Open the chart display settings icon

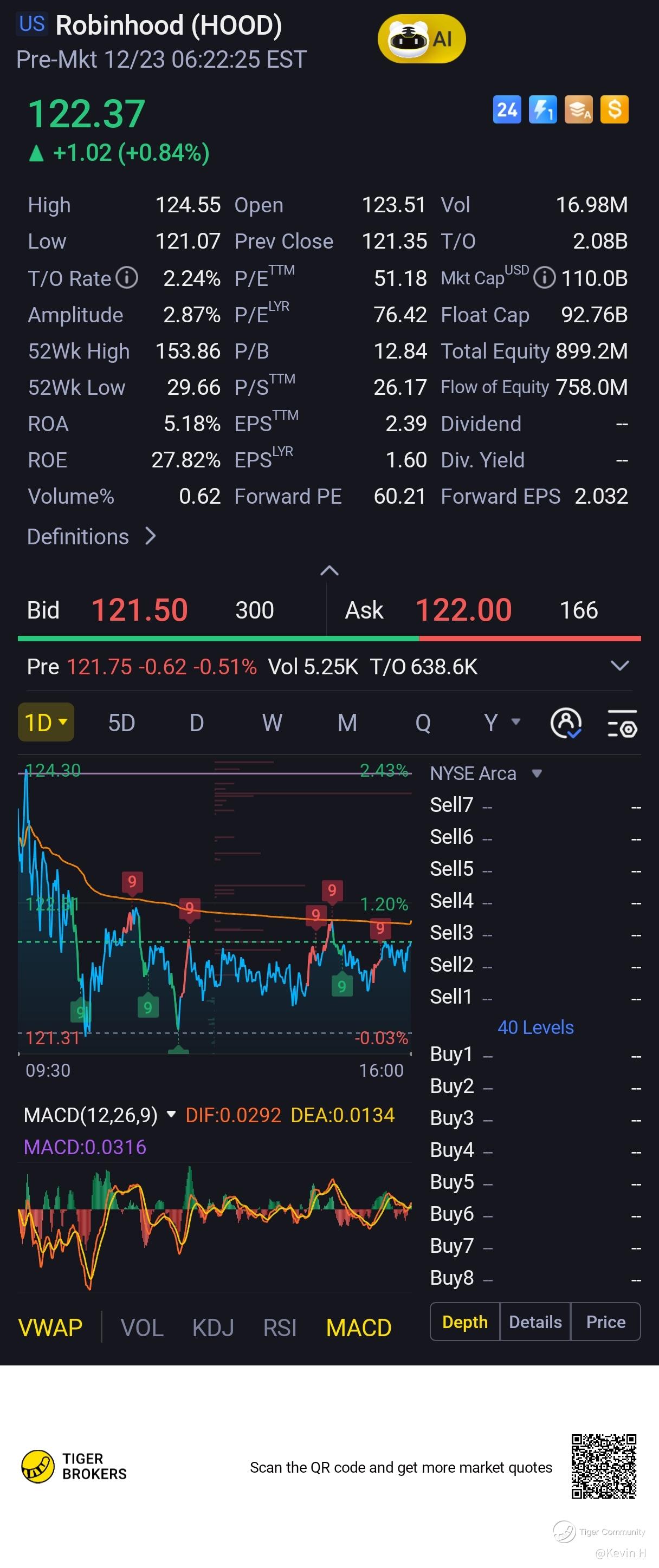pos(623,723)
